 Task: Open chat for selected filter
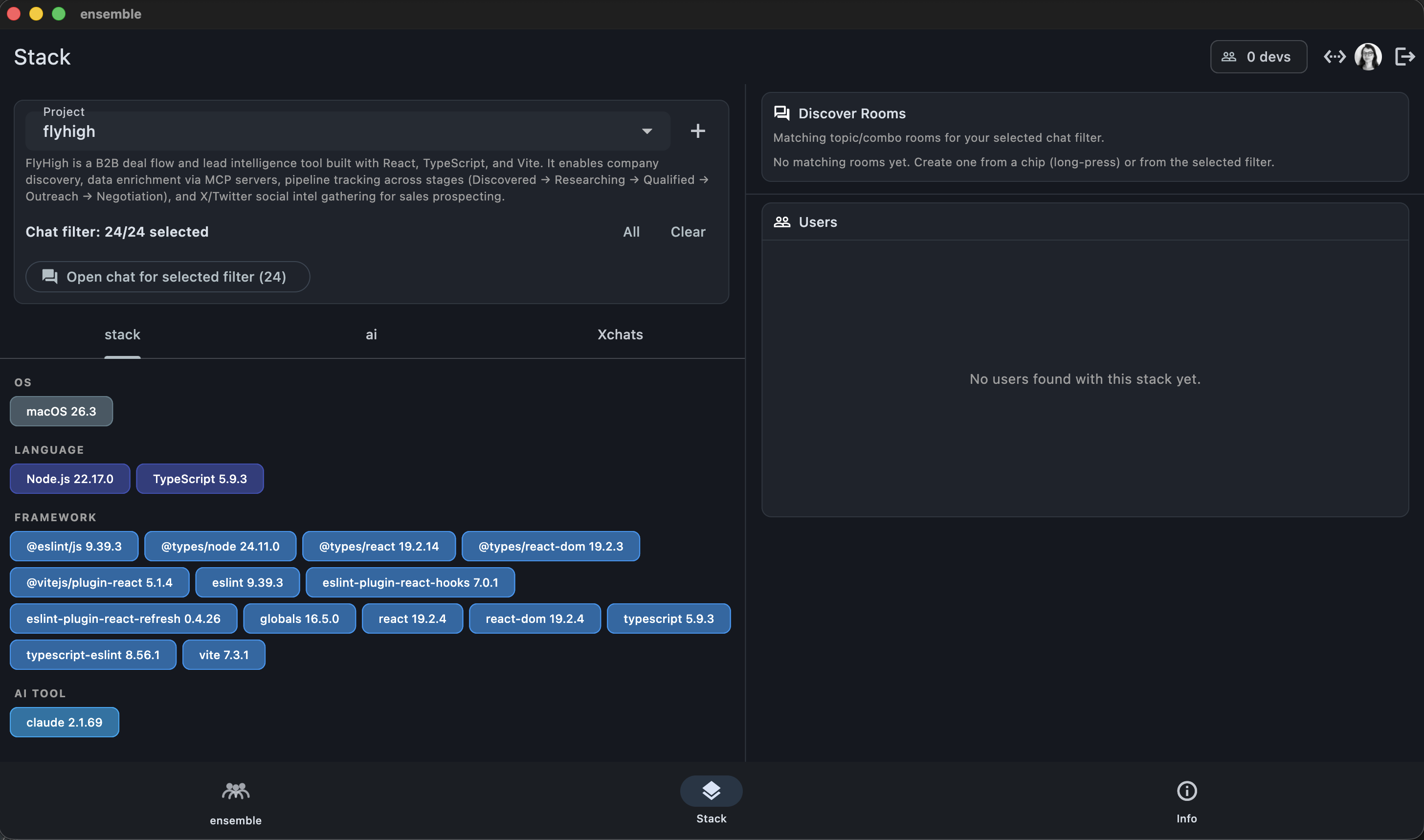tap(168, 277)
